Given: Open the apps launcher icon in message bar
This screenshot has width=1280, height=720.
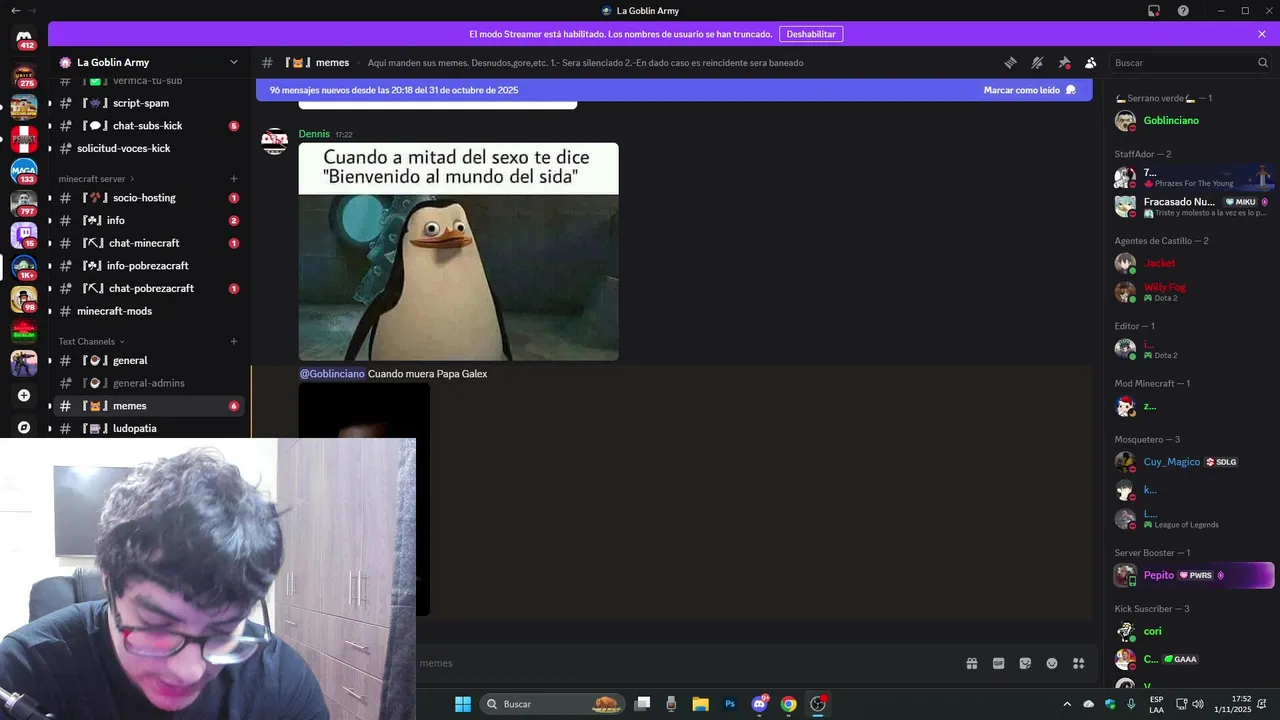Looking at the screenshot, I should [1079, 663].
